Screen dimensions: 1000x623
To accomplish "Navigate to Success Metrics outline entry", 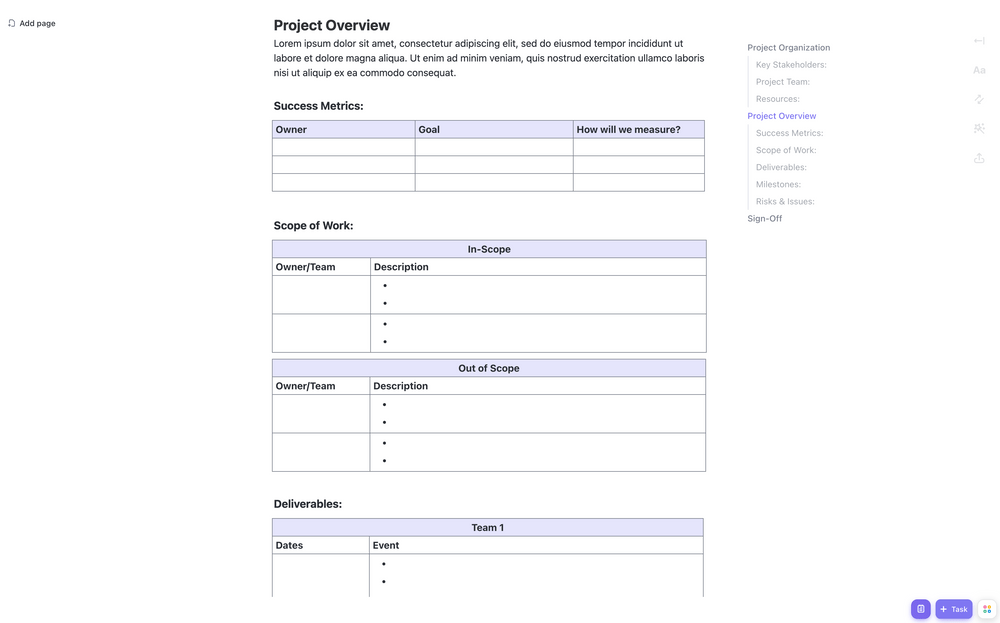I will 789,133.
